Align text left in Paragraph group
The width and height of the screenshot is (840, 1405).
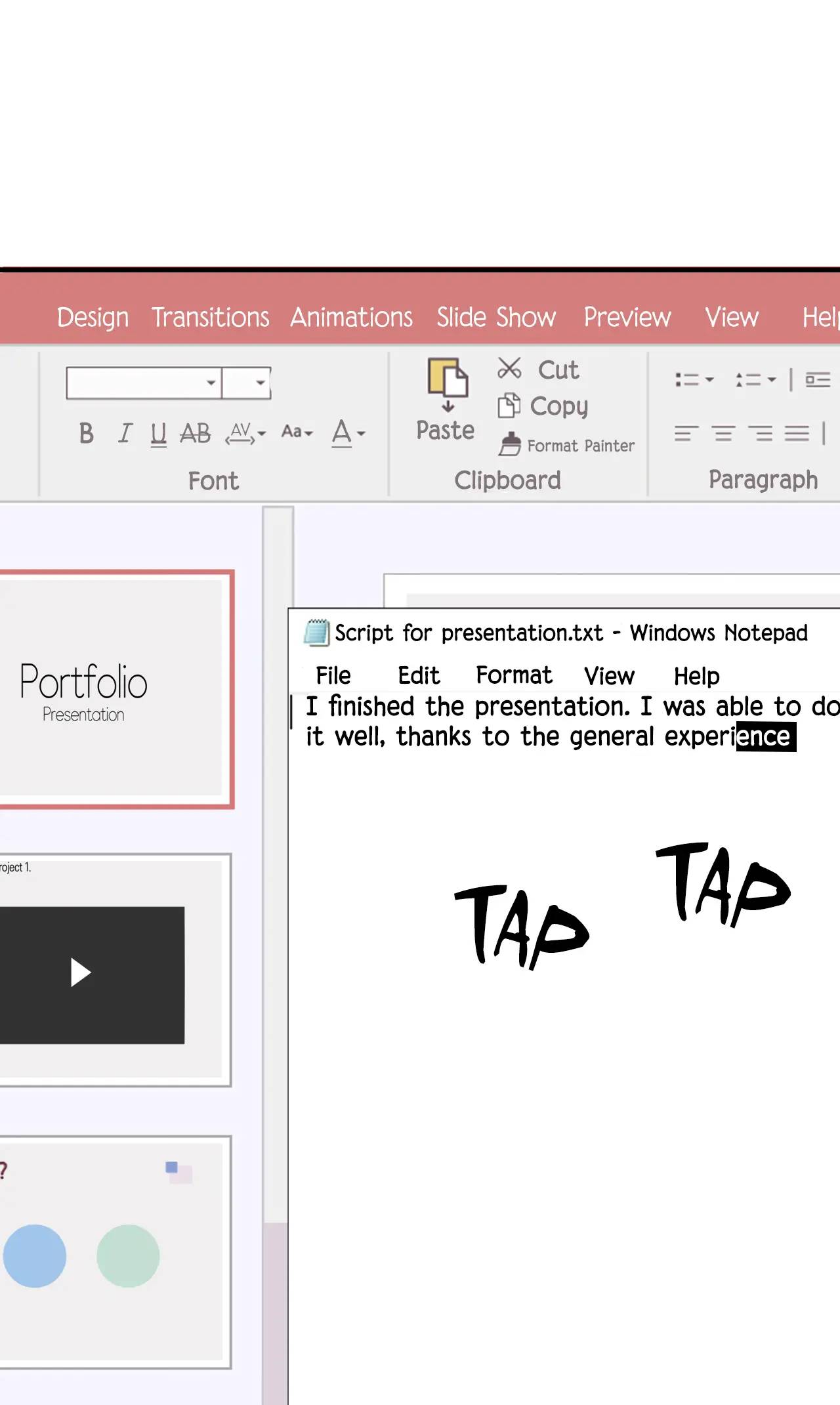click(686, 433)
